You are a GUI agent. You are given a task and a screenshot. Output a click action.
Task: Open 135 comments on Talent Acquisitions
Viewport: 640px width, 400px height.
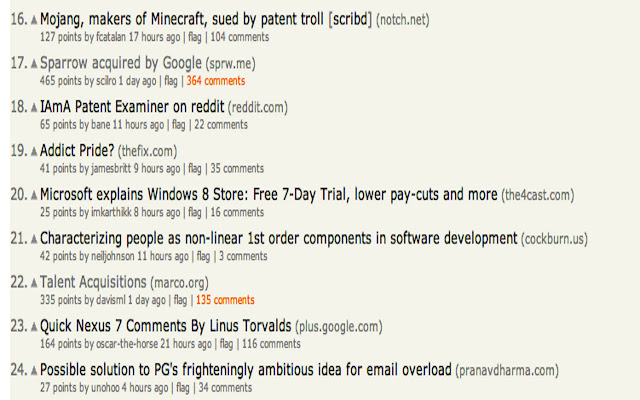[225, 300]
